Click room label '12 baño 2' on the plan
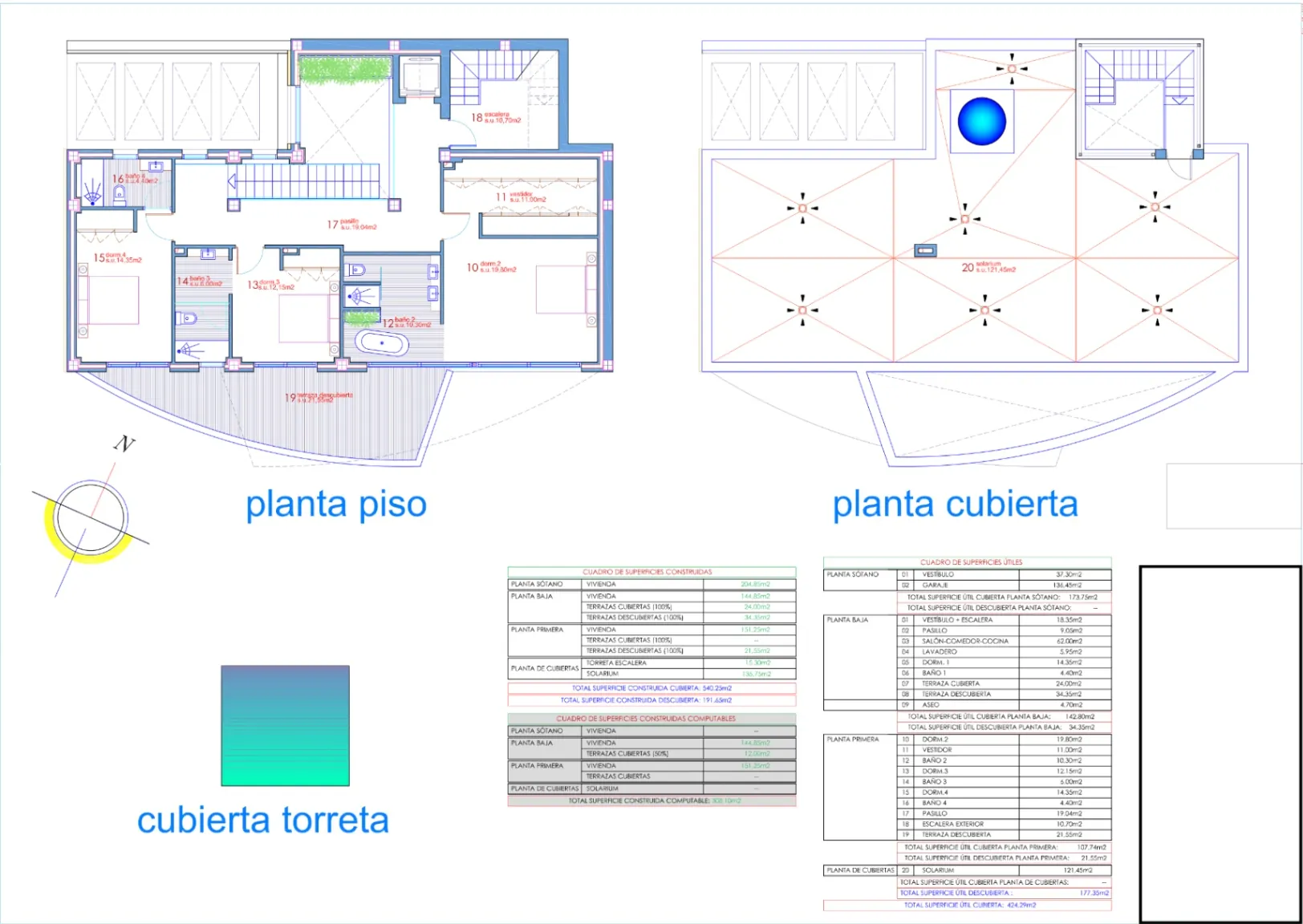Image resolution: width=1303 pixels, height=924 pixels. [x=407, y=322]
